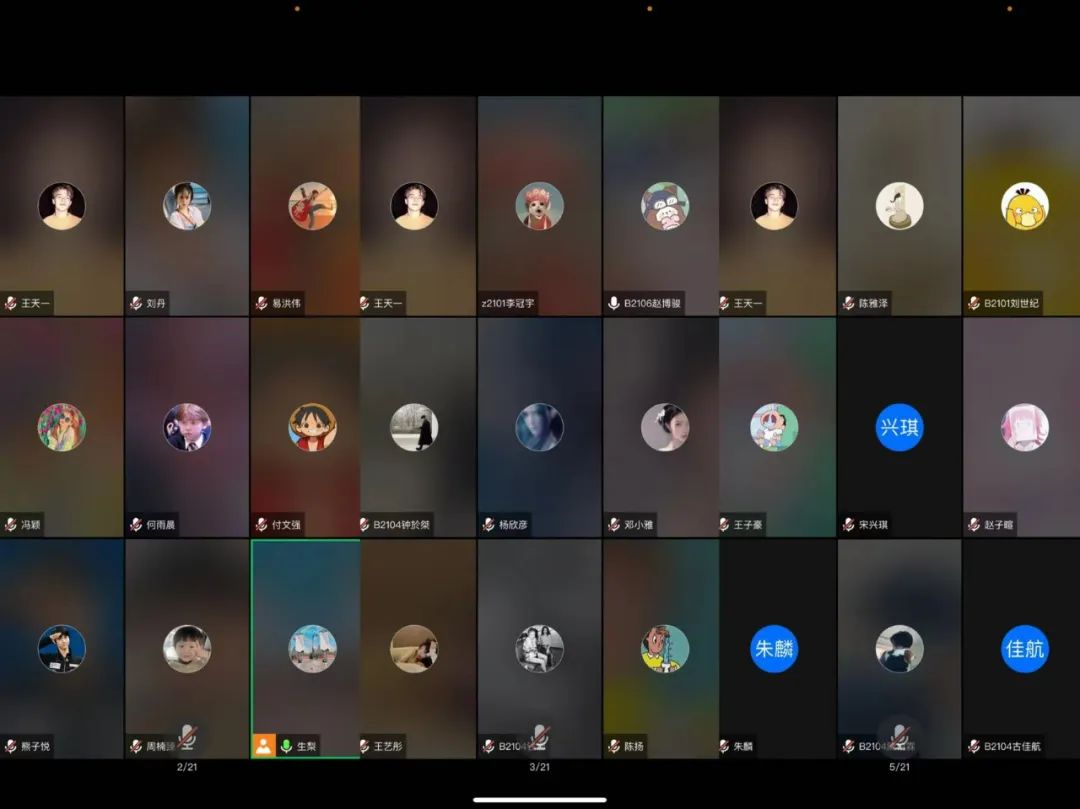Open the blue 佳航 avatar
The height and width of the screenshot is (809, 1080).
coord(1024,649)
